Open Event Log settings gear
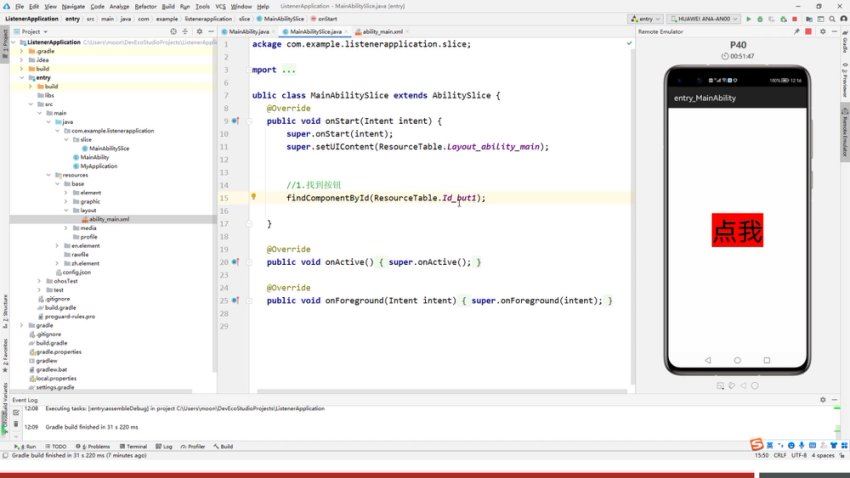850x478 pixels. pos(823,399)
